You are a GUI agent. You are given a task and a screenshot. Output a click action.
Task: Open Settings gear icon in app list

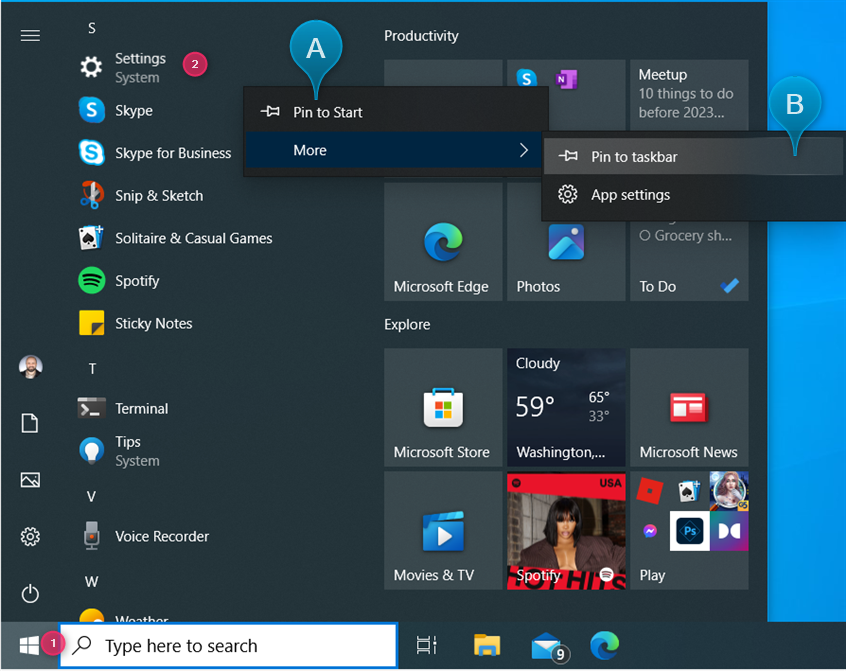(91, 67)
